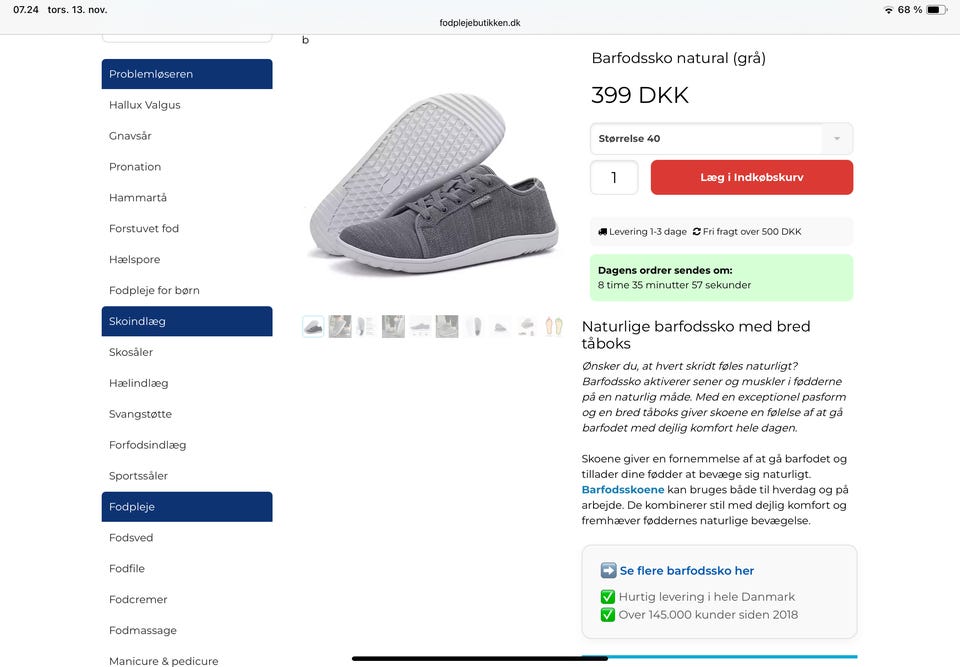Tap the Wi-Fi icon in status bar
960x667 pixels.
click(x=888, y=10)
